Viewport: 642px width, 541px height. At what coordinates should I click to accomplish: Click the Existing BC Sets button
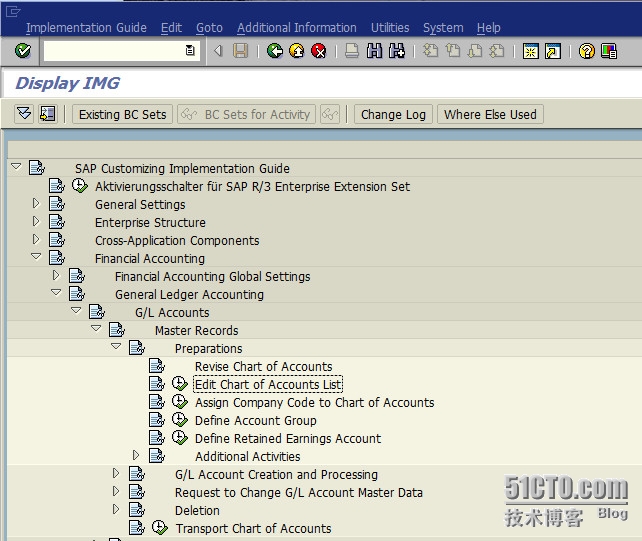coord(122,114)
